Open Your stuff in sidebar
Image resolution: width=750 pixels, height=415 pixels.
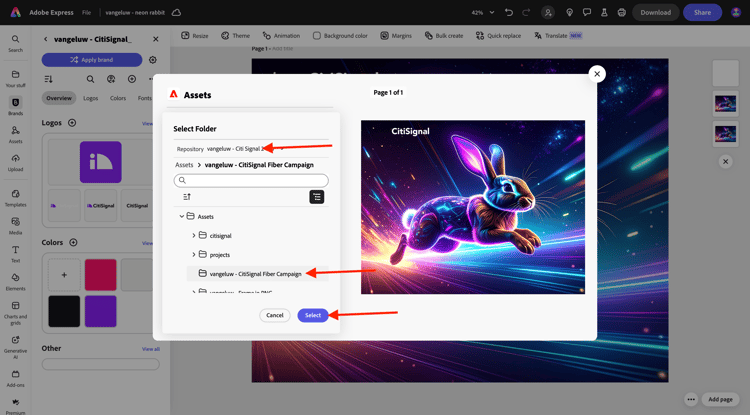click(15, 78)
